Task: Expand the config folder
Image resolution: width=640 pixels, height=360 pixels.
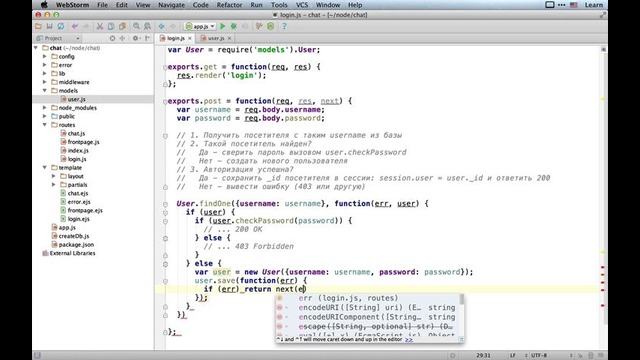Action: tap(44, 56)
